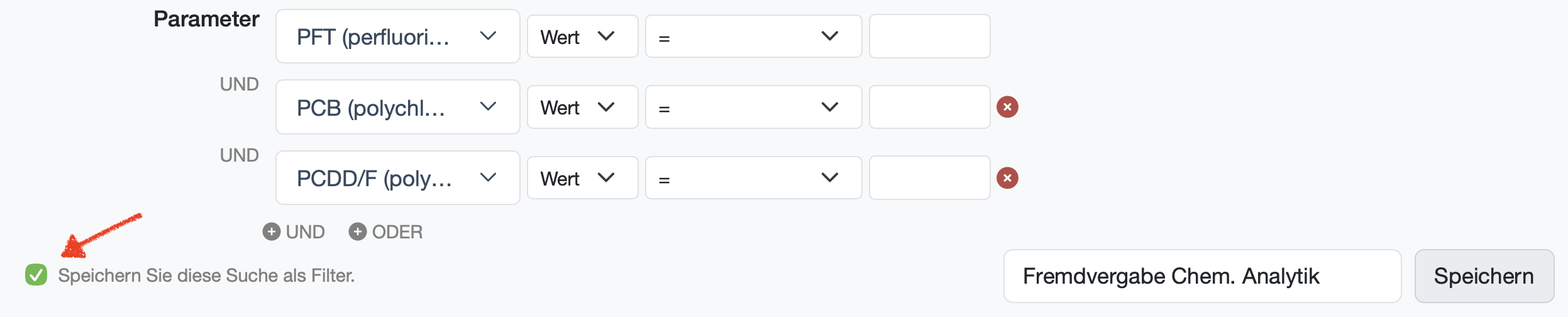Viewport: 1568px width, 317px height.
Task: Focus the PCDD/F value input field
Action: coord(929,178)
